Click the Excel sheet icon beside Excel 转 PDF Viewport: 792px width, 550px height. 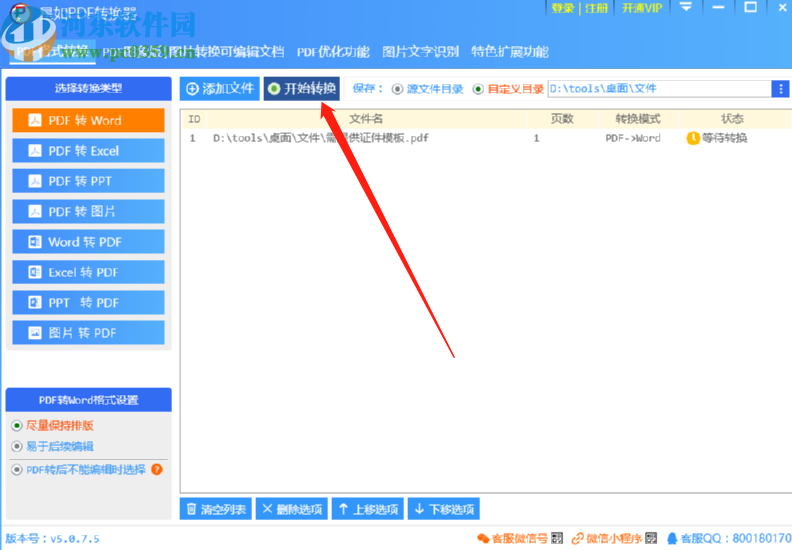(x=35, y=272)
